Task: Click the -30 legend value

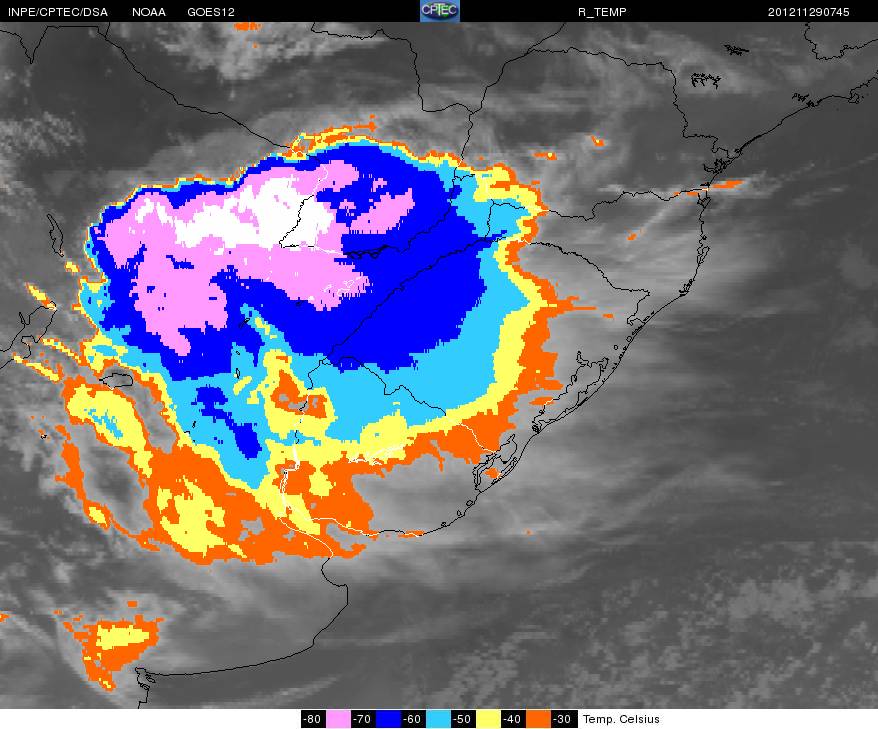Action: tap(563, 719)
